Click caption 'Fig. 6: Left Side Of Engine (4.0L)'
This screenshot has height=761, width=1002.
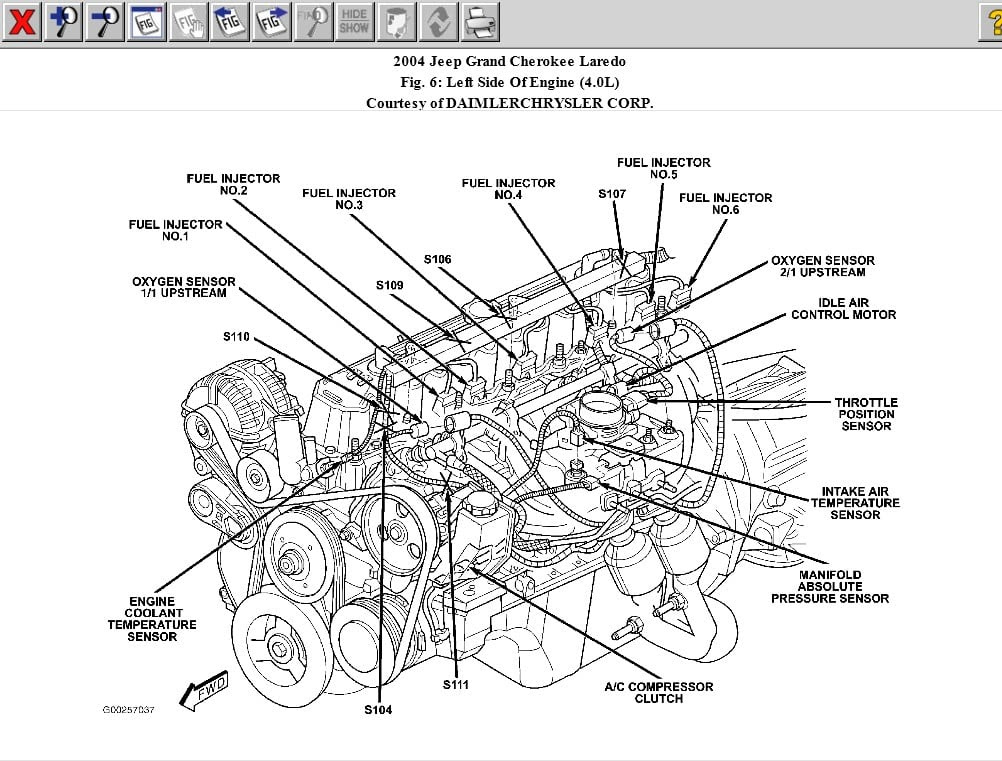pyautogui.click(x=509, y=82)
